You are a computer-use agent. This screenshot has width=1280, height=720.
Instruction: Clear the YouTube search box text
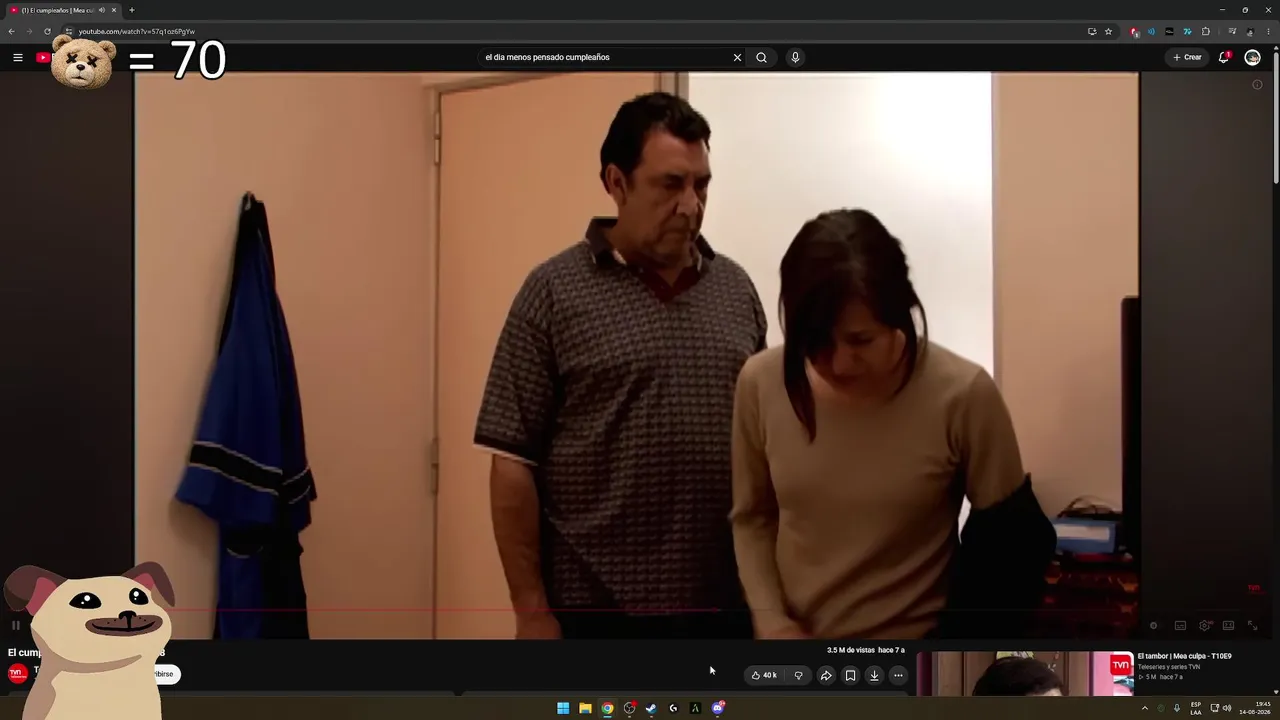coord(737,57)
